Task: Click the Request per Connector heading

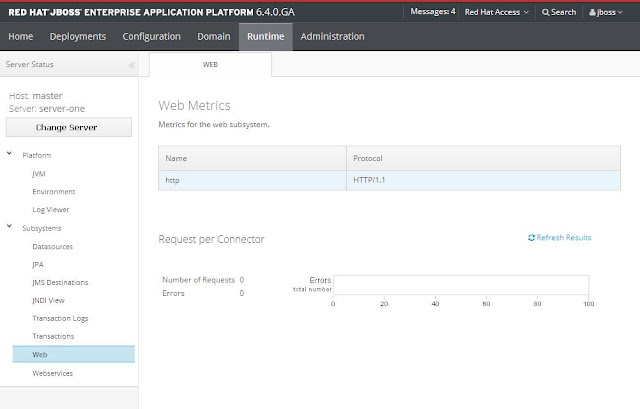Action: point(211,239)
